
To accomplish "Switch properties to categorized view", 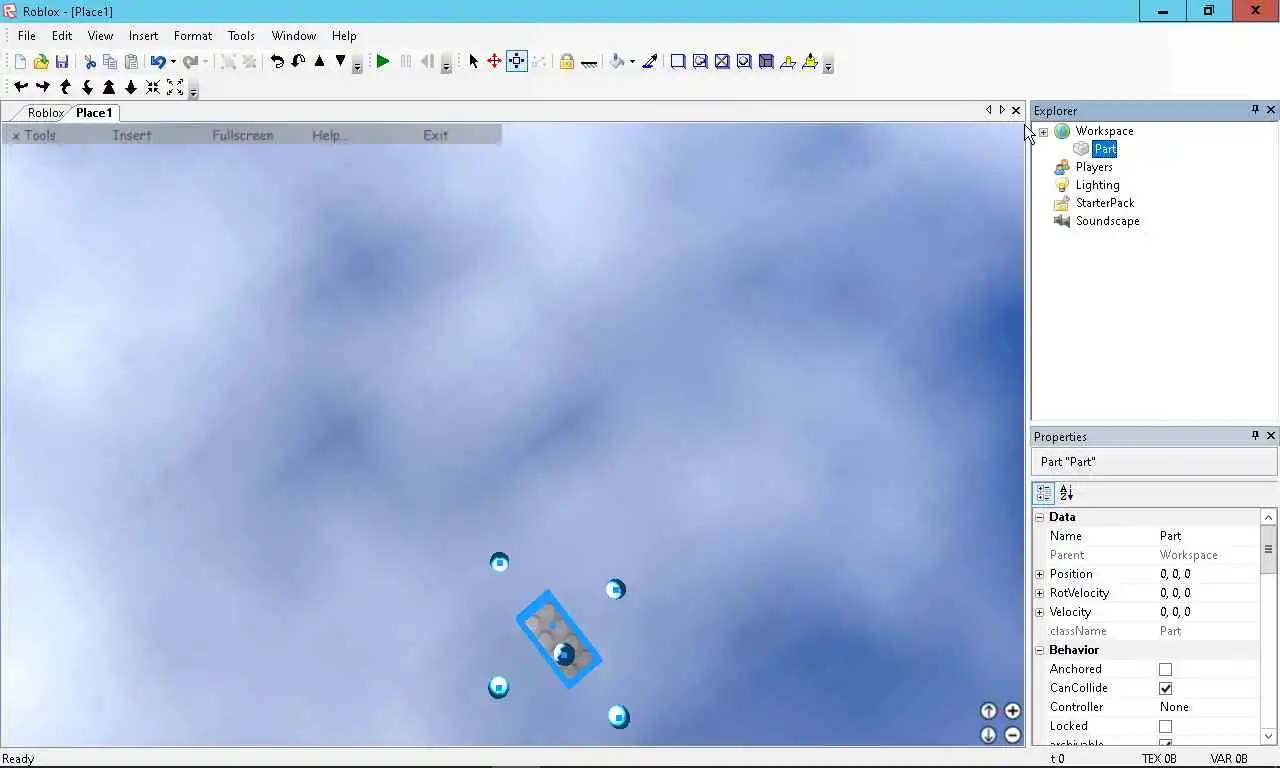I will click(x=1044, y=493).
